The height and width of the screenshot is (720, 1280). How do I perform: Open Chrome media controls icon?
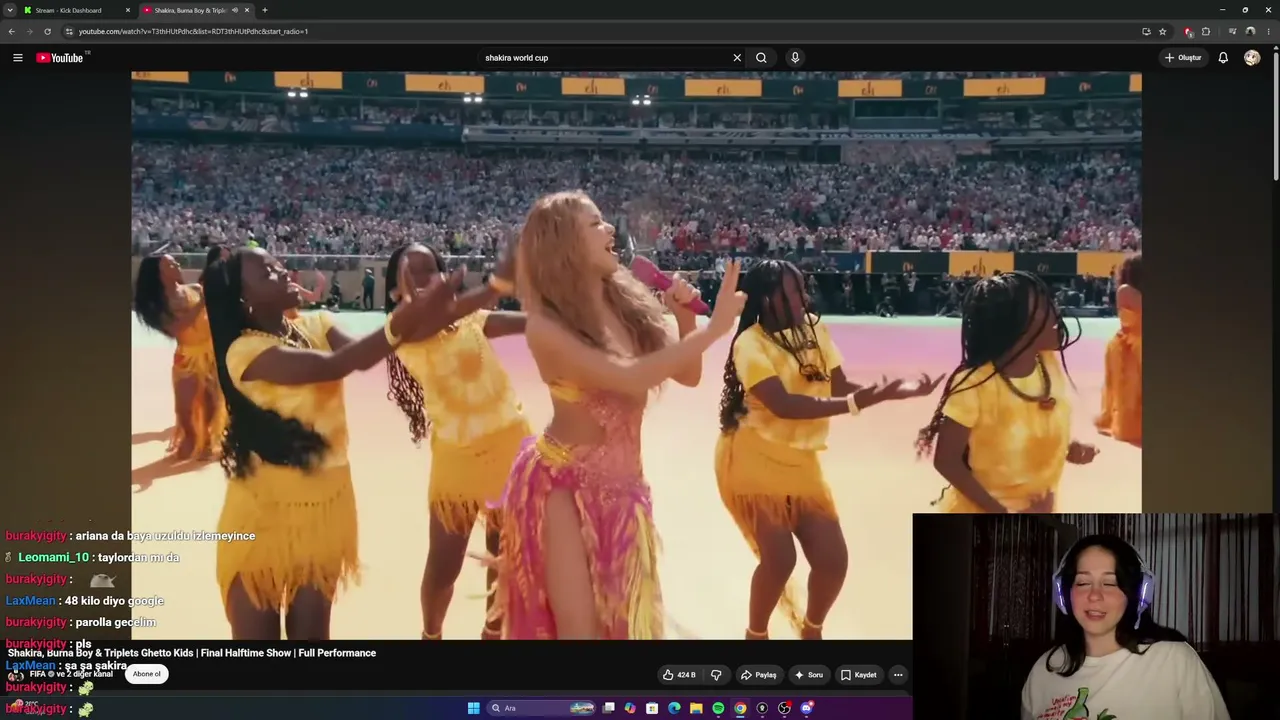(x=1232, y=31)
